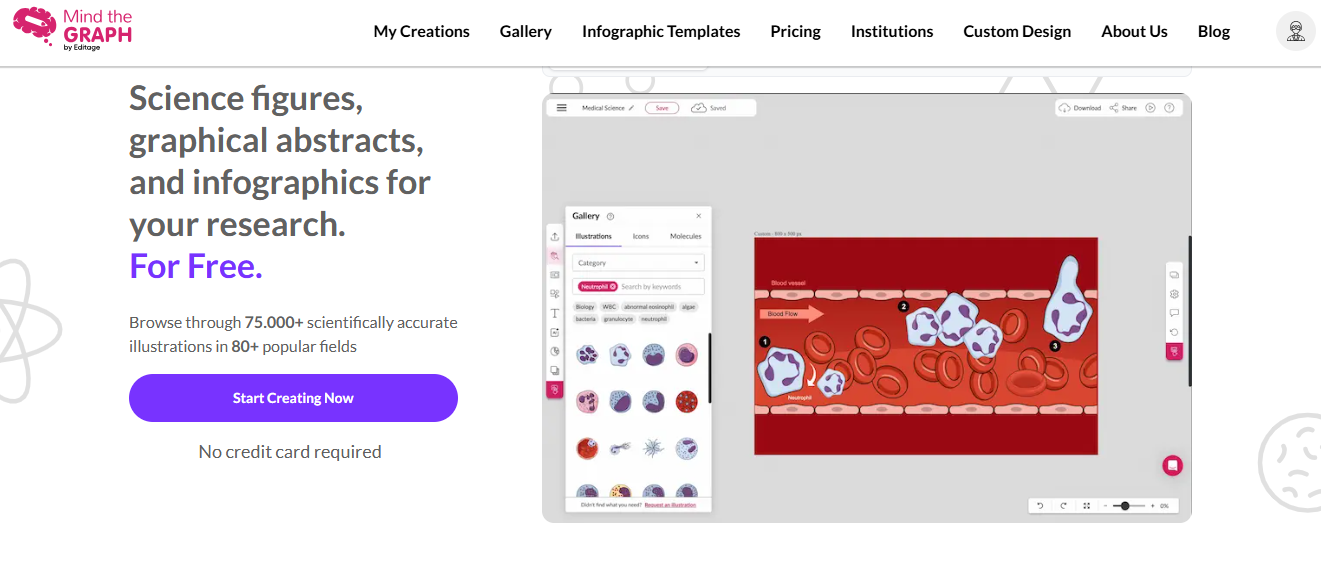The image size is (1321, 577).
Task: Expand the Category dropdown in Gallery
Action: [x=638, y=263]
